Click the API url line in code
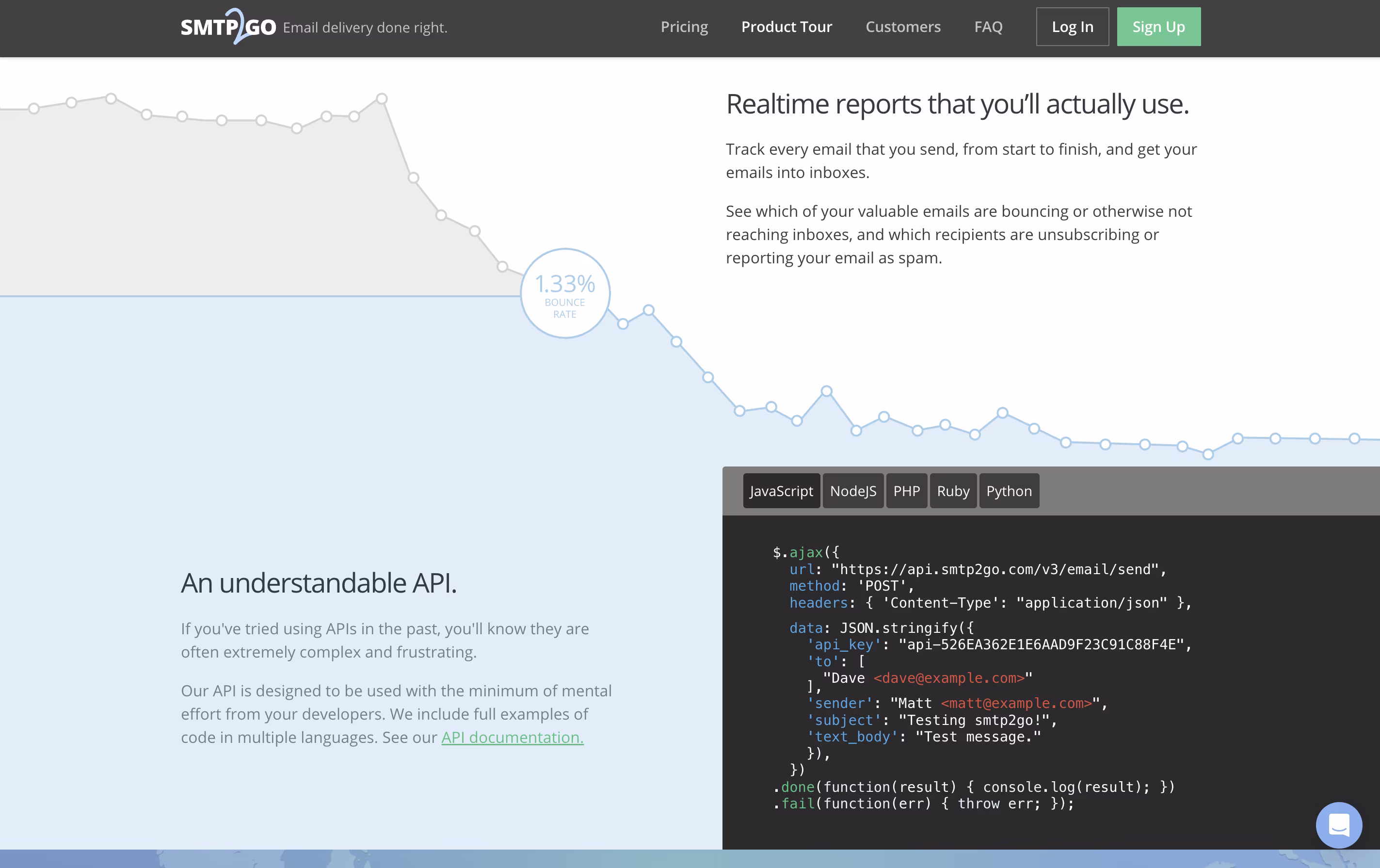 (978, 569)
